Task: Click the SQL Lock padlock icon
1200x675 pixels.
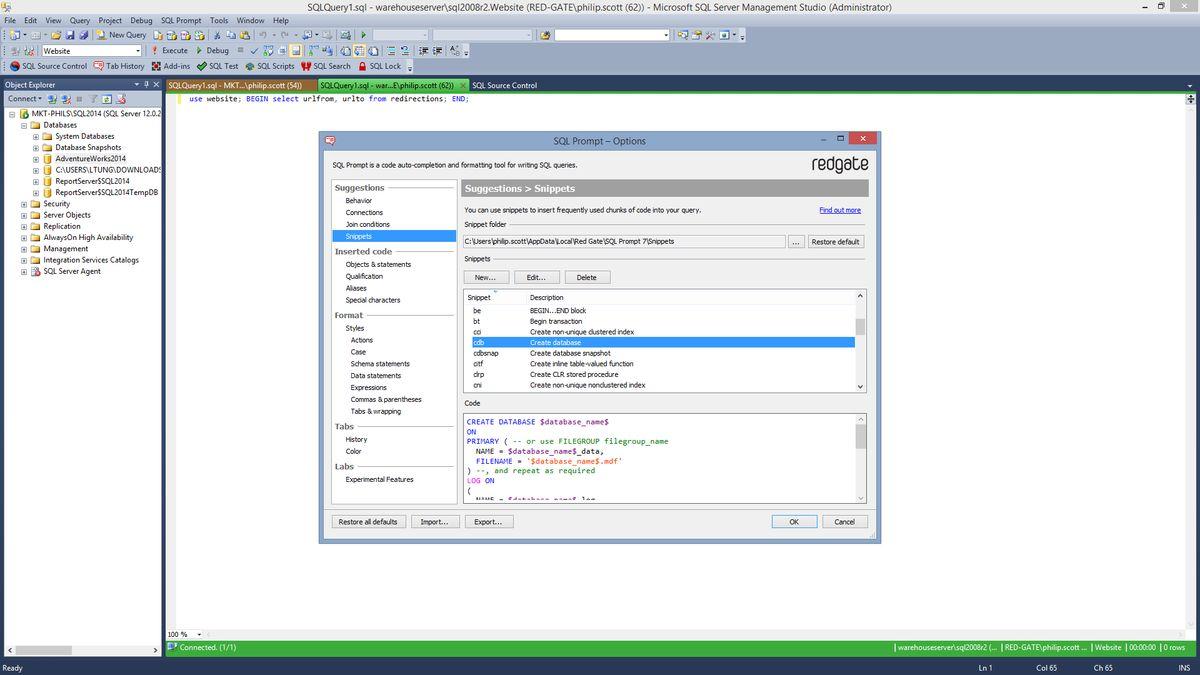Action: [363, 66]
